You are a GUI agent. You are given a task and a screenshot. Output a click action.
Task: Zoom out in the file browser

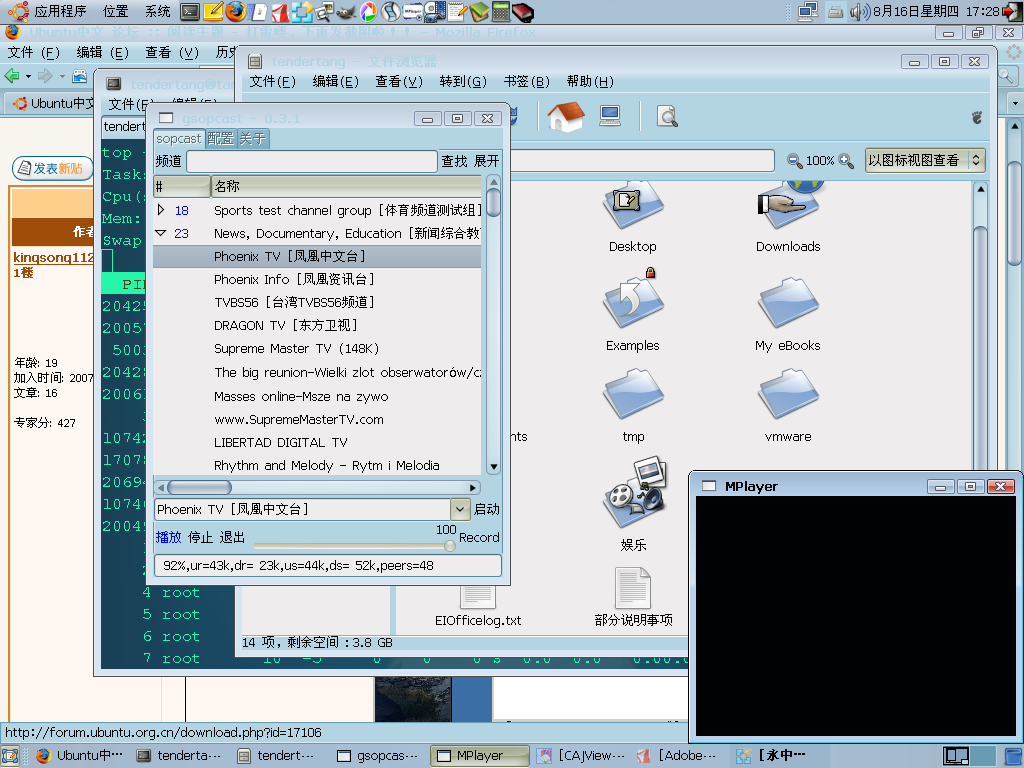pyautogui.click(x=794, y=161)
